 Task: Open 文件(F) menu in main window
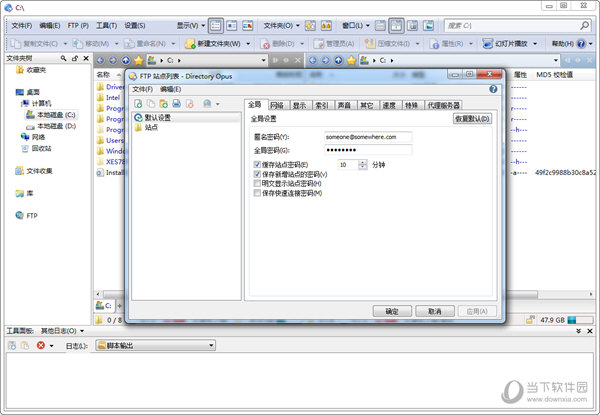pyautogui.click(x=21, y=26)
